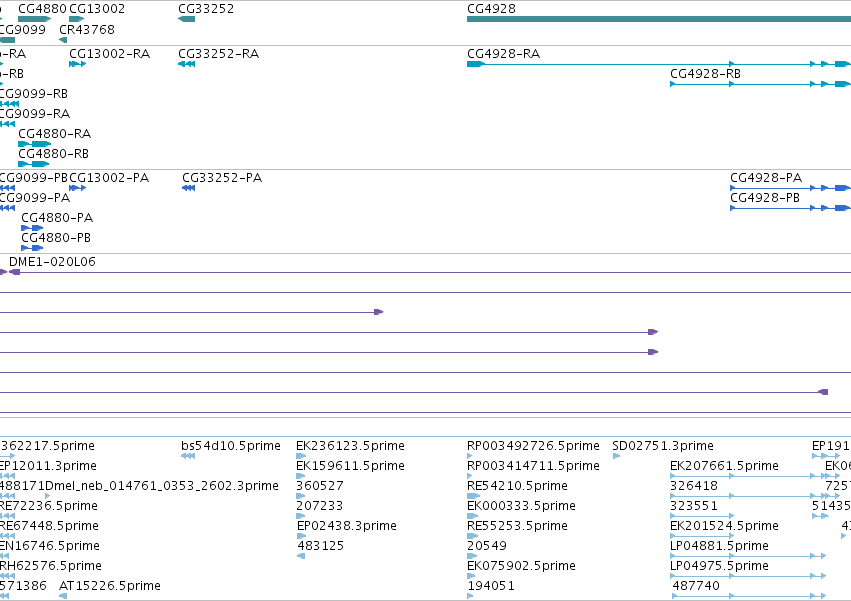The width and height of the screenshot is (851, 601).
Task: Click the DME1-020L06 clone start arrow
Action: (x=15, y=272)
